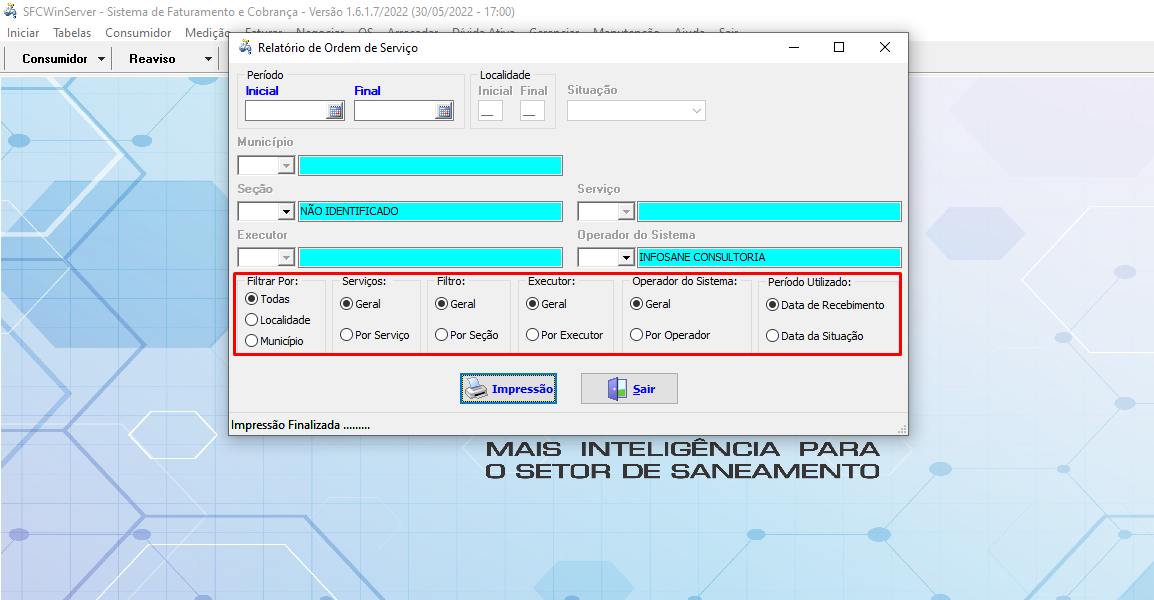Click Sair to close the report dialog
Viewport: 1154px width, 600px height.
click(x=629, y=388)
